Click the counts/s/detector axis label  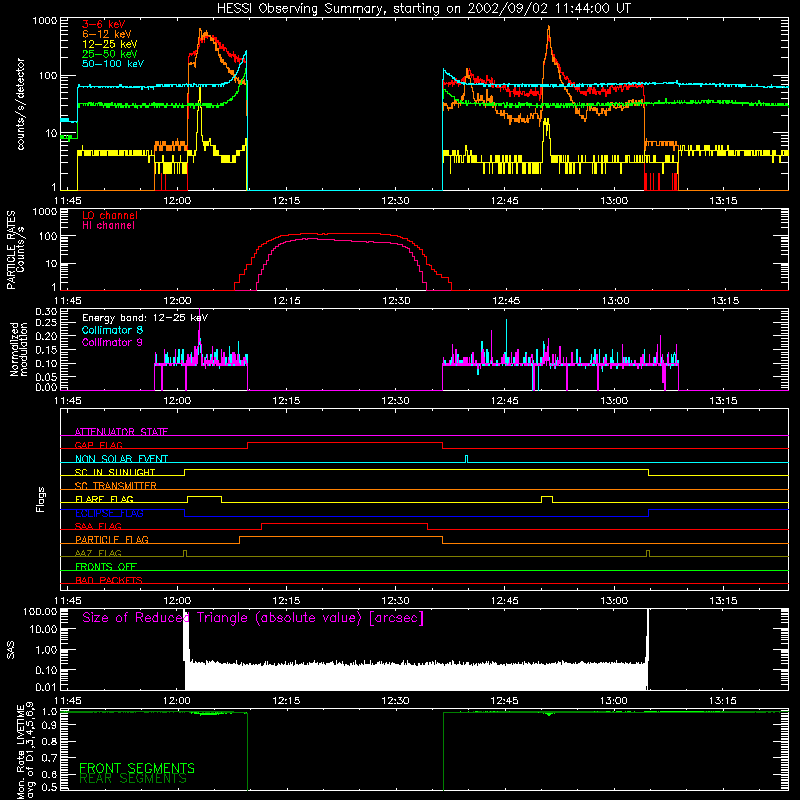(20, 104)
